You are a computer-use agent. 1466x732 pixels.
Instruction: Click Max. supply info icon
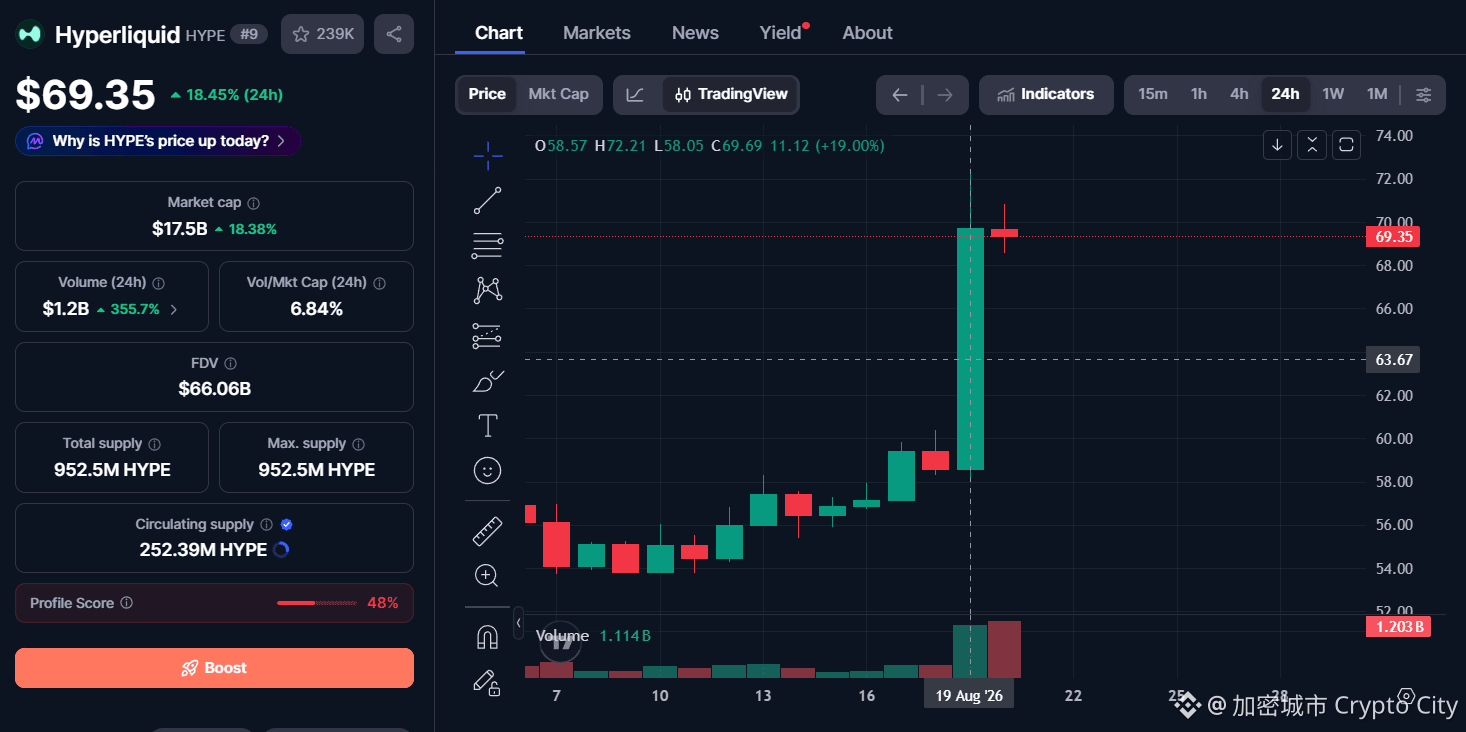[358, 444]
